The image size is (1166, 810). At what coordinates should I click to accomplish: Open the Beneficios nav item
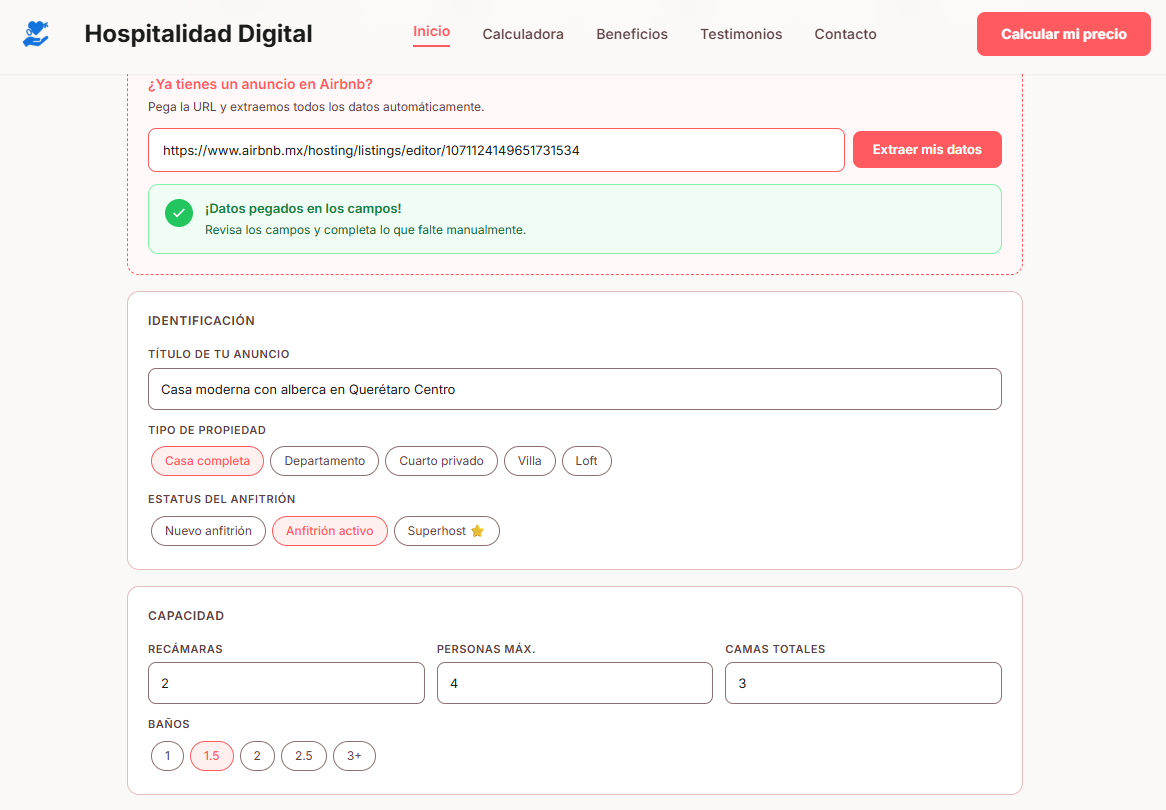pyautogui.click(x=632, y=34)
